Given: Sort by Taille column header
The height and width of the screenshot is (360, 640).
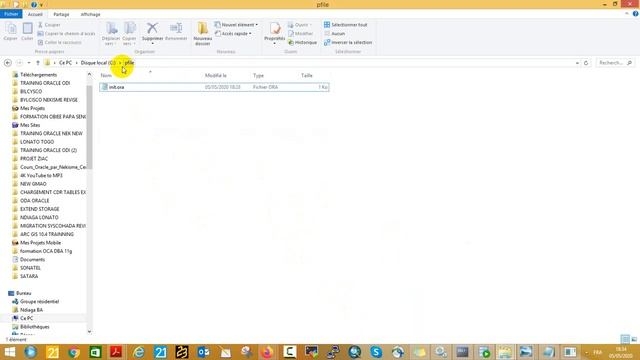Looking at the screenshot, I should click(x=307, y=76).
